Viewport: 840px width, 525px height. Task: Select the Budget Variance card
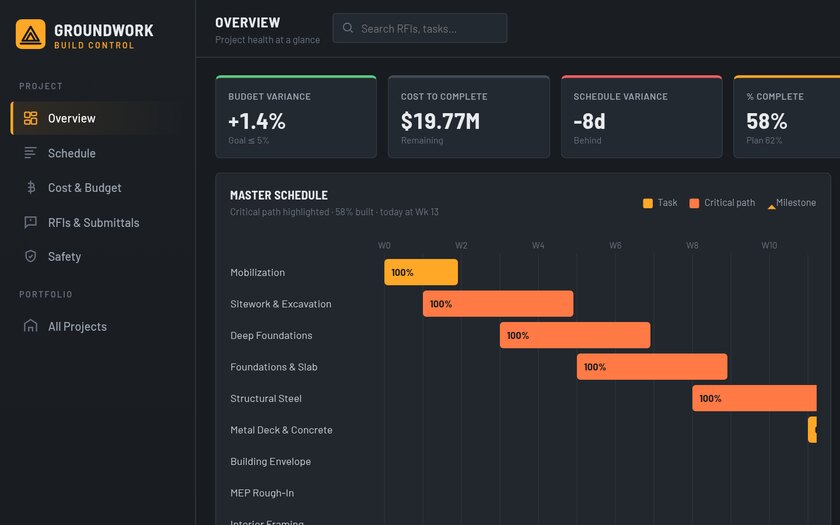[296, 117]
